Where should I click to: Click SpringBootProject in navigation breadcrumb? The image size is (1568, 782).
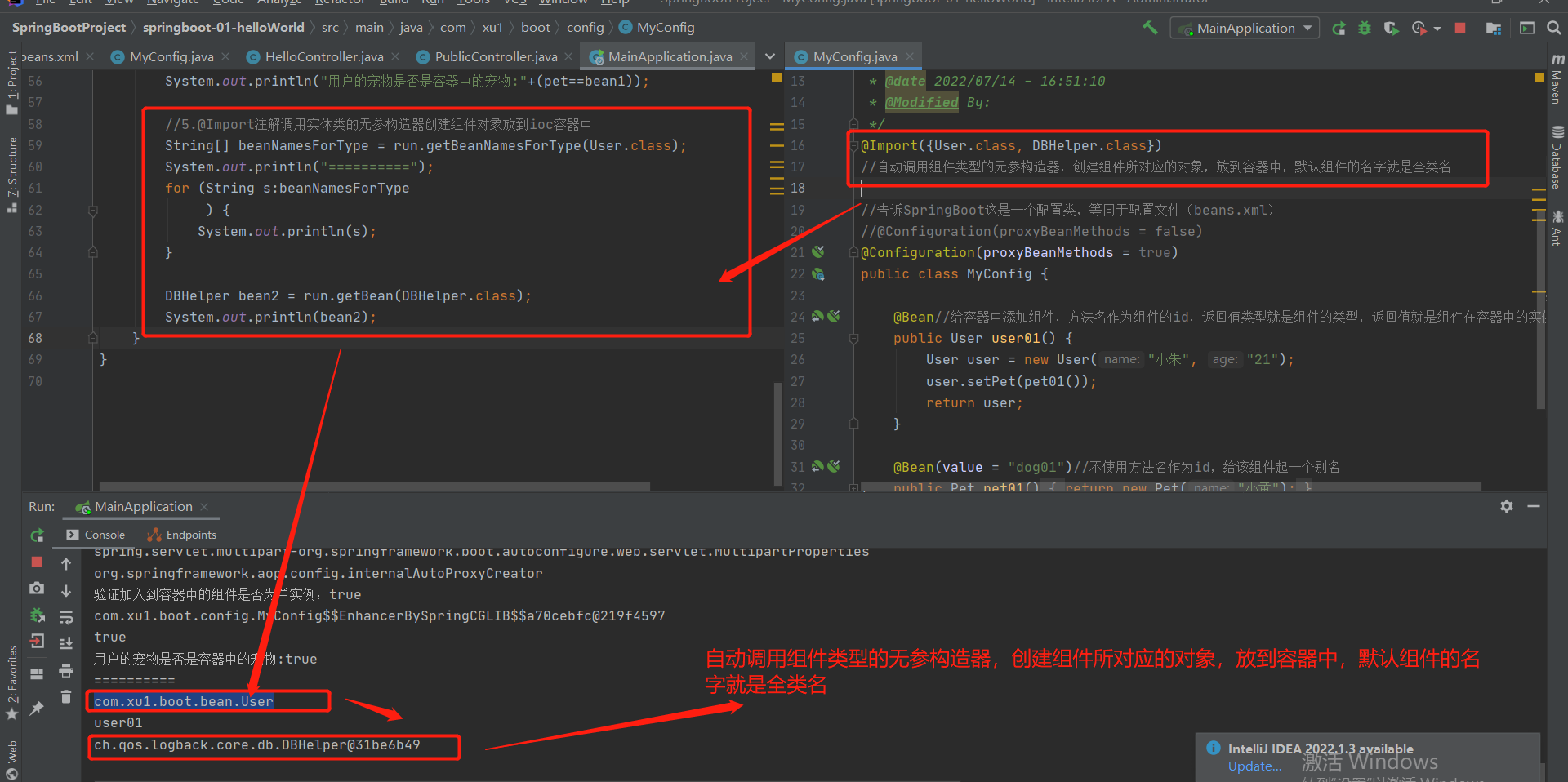pos(69,28)
